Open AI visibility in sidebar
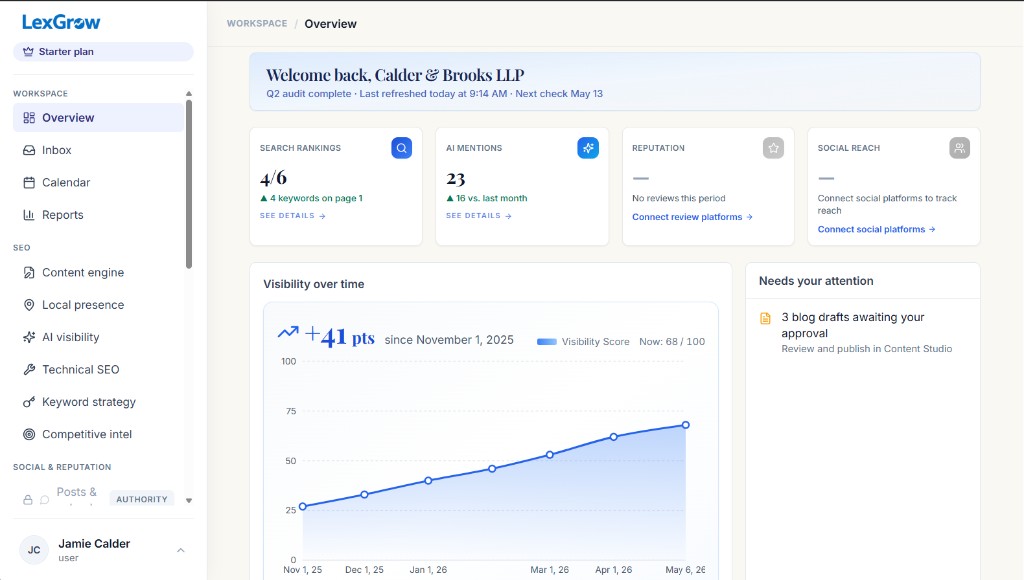 point(98,337)
